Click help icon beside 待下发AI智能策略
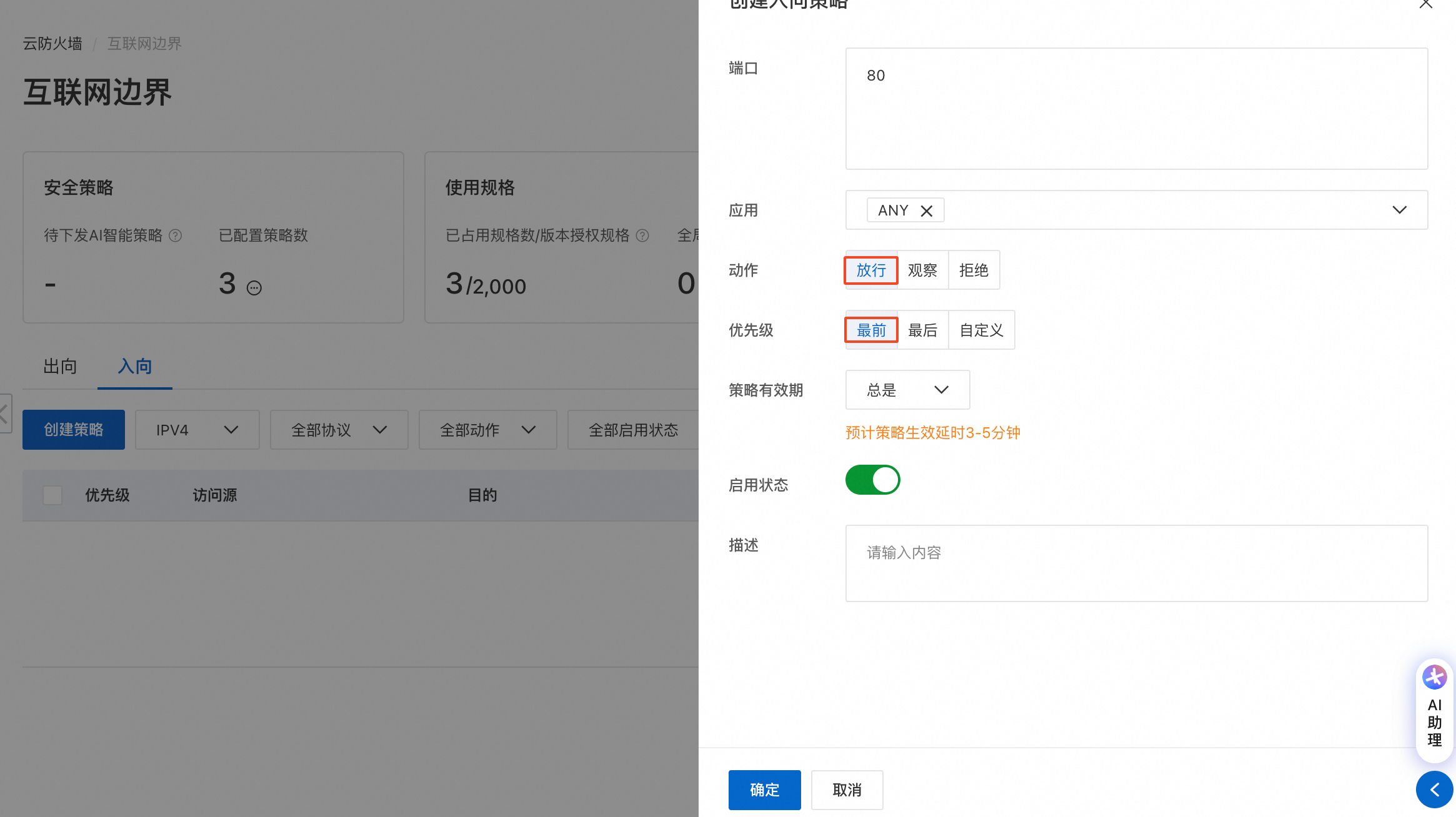The width and height of the screenshot is (1456, 817). (x=176, y=235)
